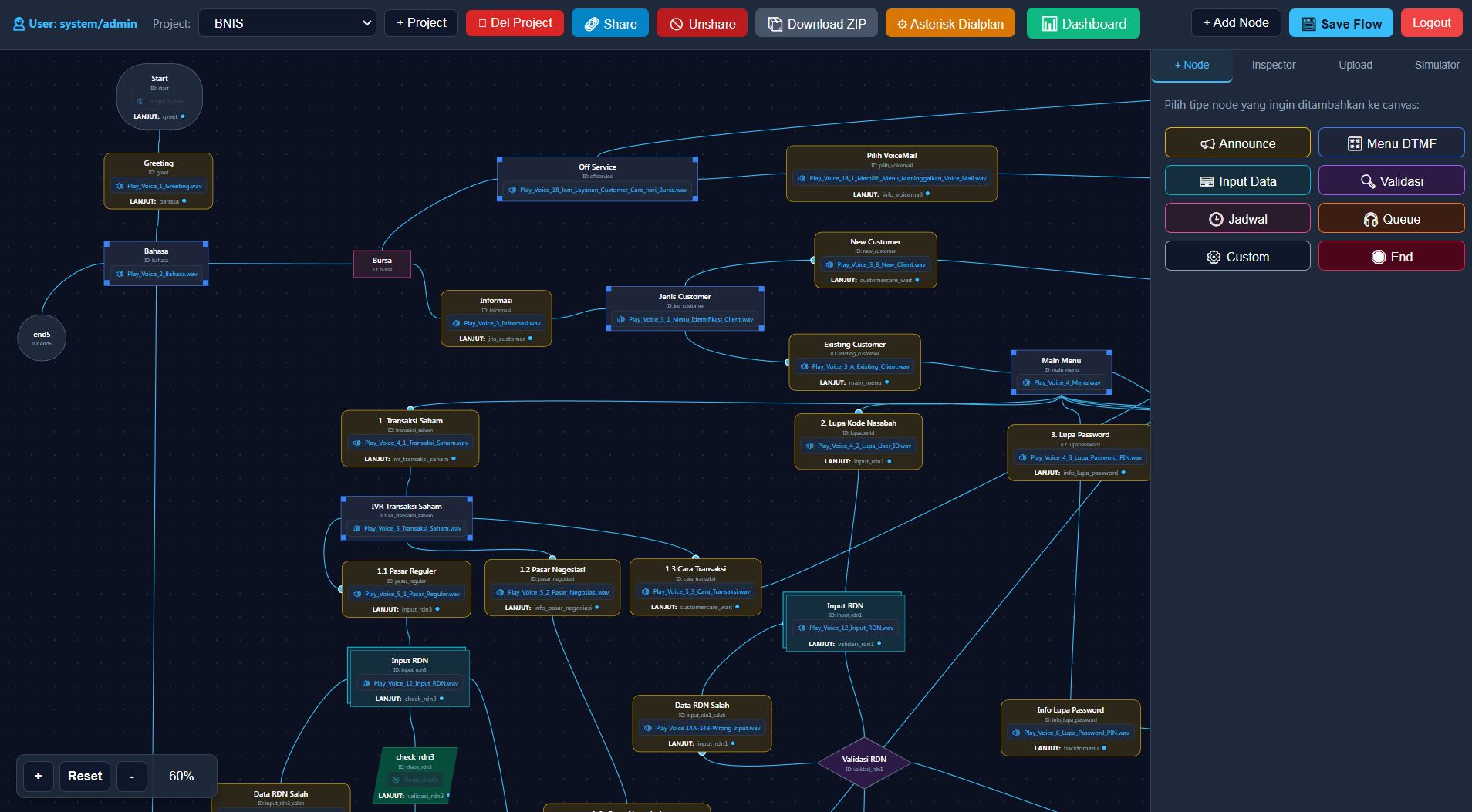
Task: Select the end5 node
Action: [x=42, y=338]
